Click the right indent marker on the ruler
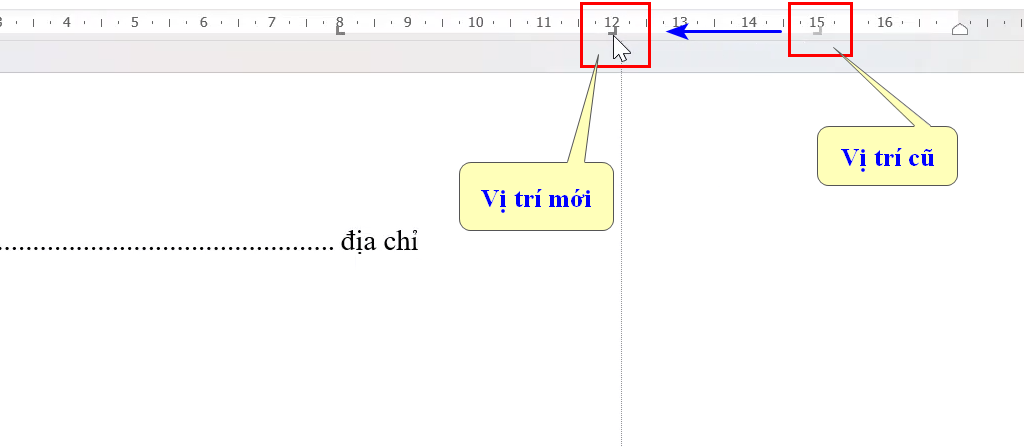 coord(959,29)
